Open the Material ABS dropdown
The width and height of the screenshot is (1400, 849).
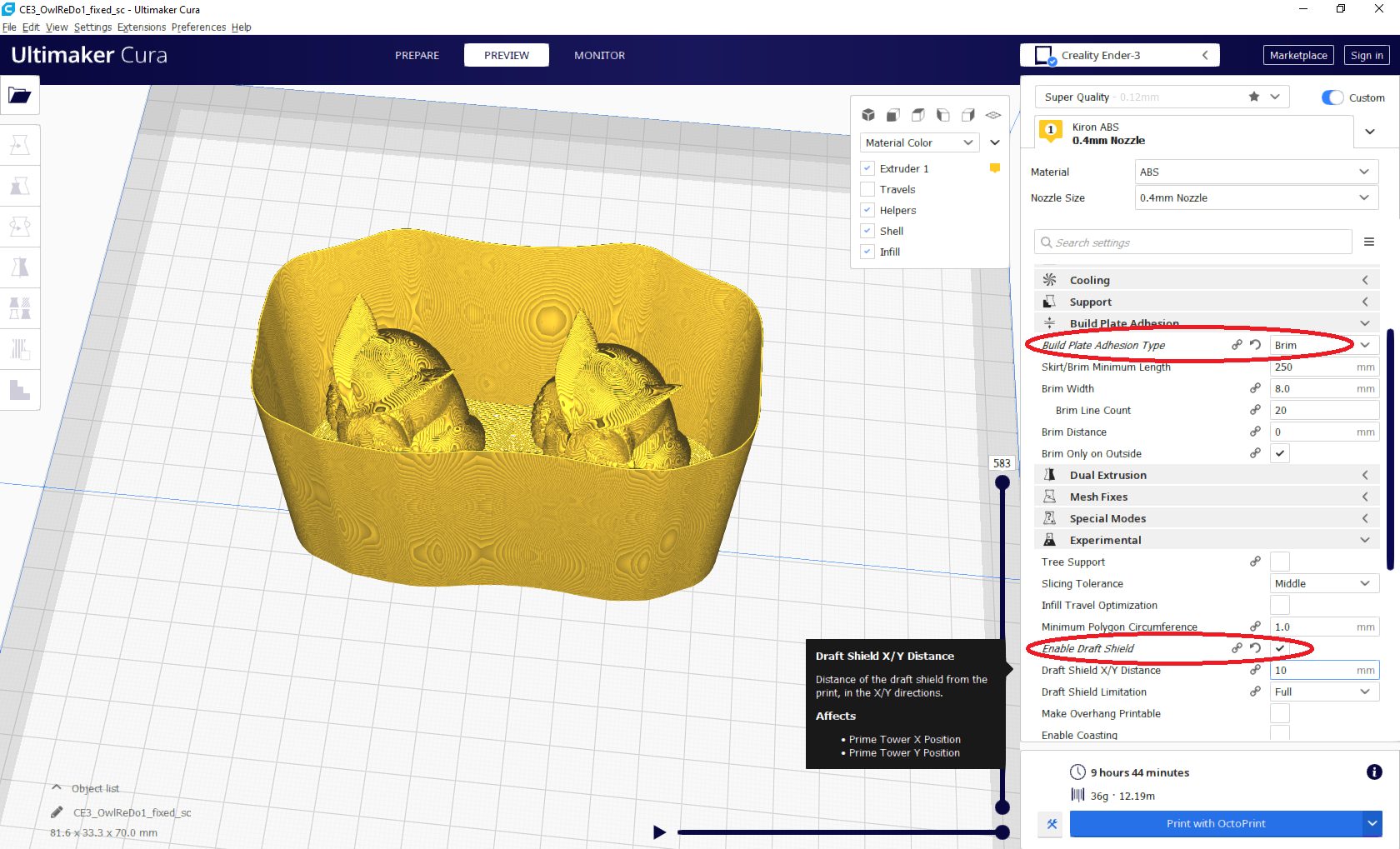point(1257,172)
